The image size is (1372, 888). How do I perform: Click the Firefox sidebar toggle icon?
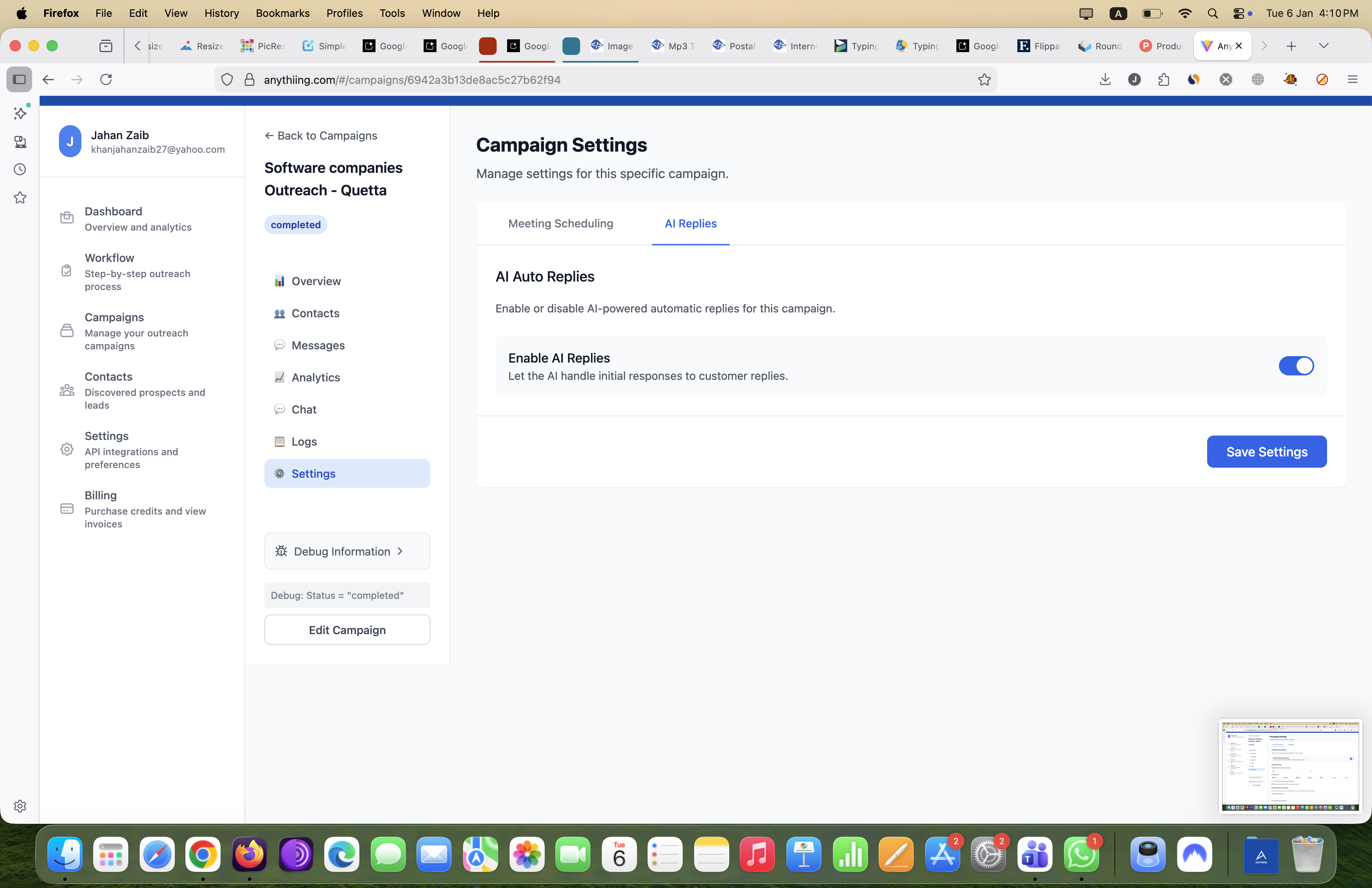coord(19,79)
